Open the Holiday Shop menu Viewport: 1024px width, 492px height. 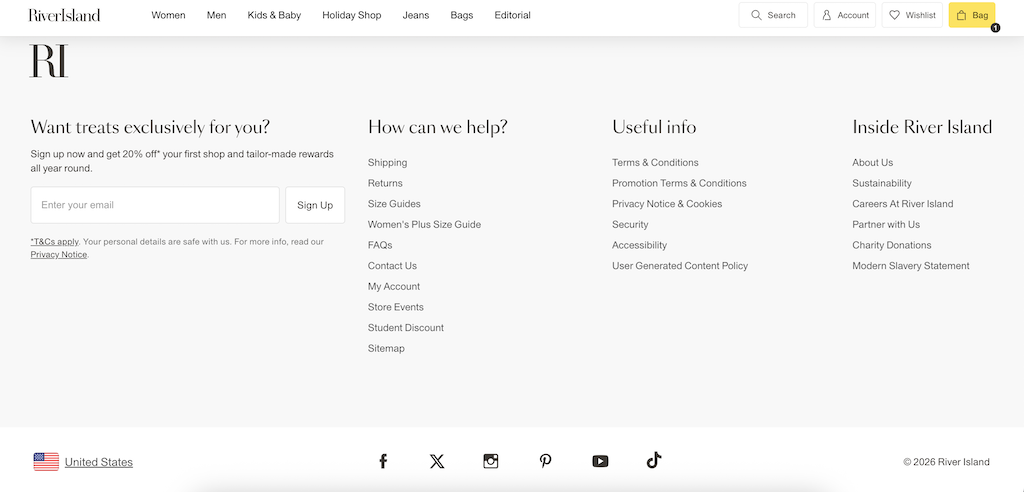351,15
